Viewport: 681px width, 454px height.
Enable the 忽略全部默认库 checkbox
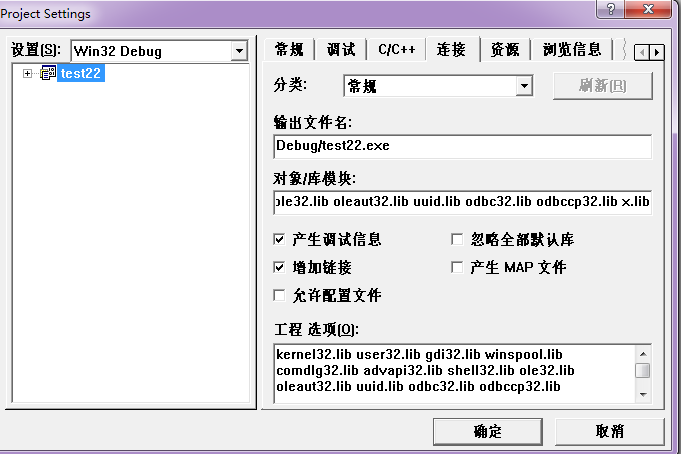(457, 239)
